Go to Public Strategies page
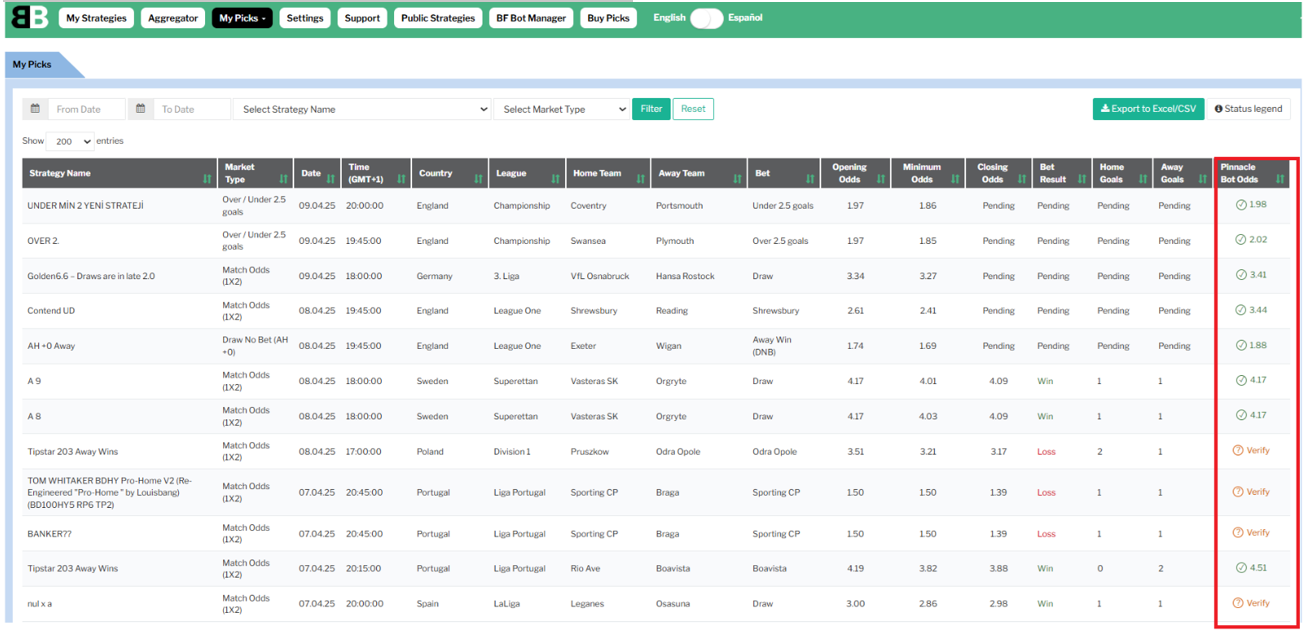1308x638 pixels. 438,18
